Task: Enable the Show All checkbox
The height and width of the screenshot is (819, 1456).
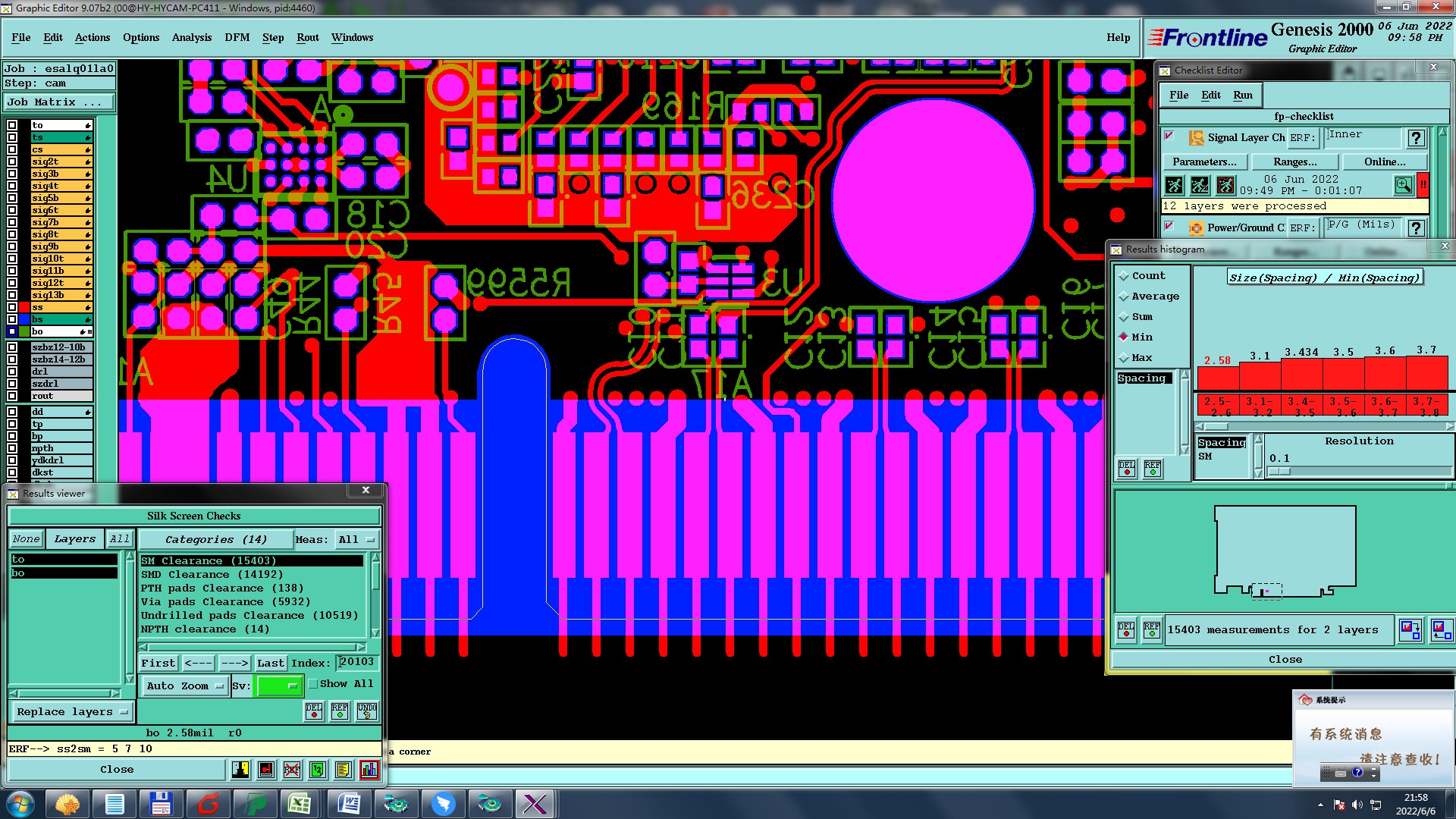Action: click(x=312, y=684)
